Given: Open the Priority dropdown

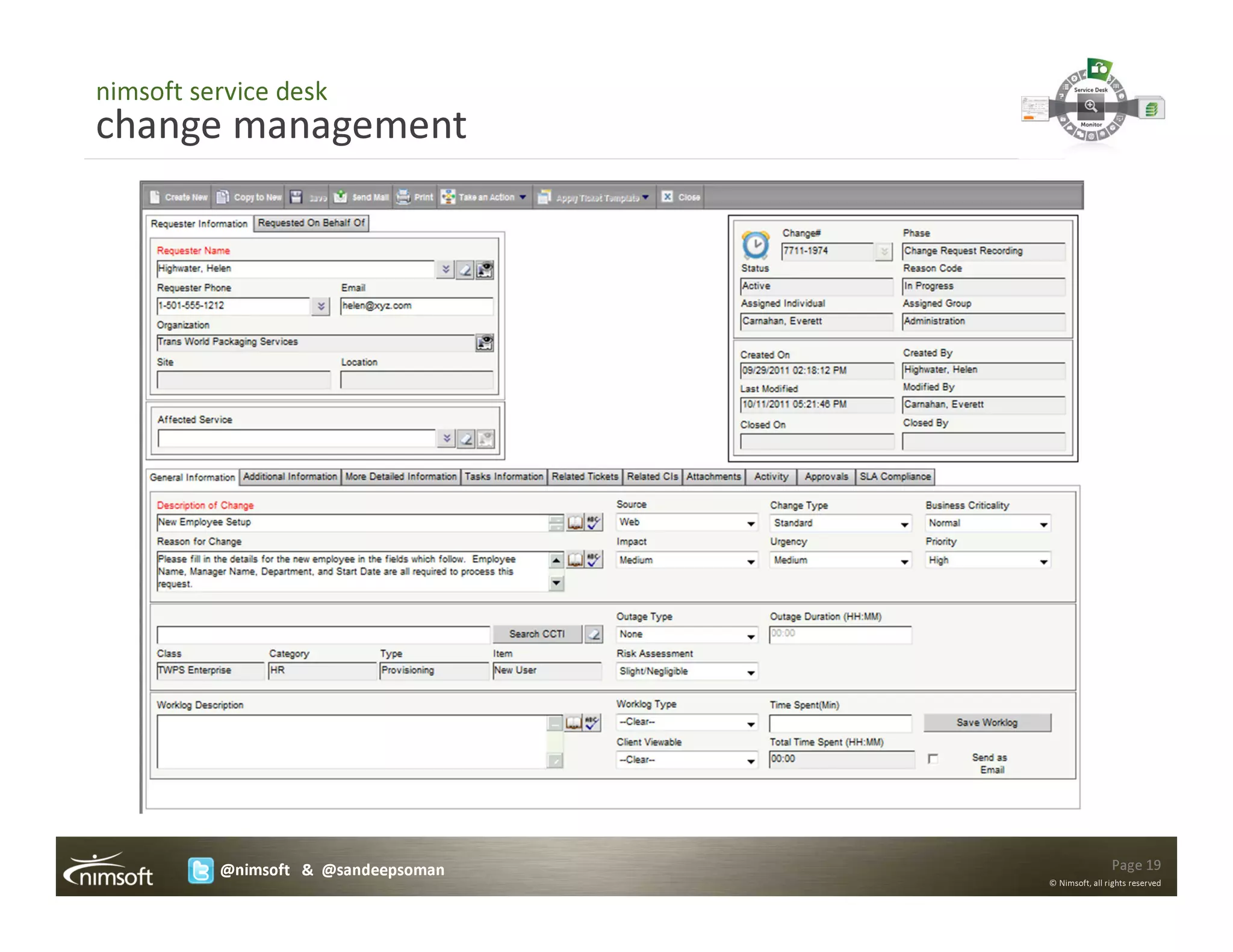Looking at the screenshot, I should tap(988, 560).
